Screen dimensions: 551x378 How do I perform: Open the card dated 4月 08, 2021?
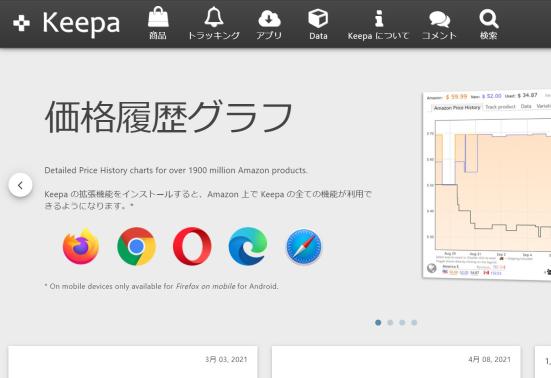pyautogui.click(x=396, y=362)
